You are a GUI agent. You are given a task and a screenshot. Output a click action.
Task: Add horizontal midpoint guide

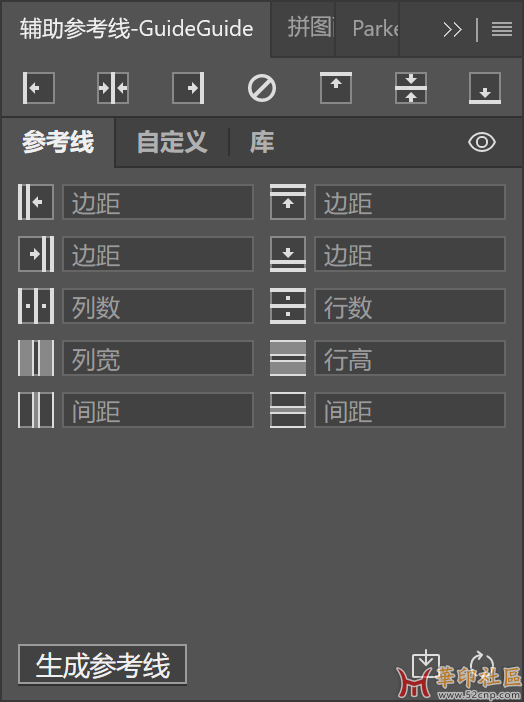(411, 88)
